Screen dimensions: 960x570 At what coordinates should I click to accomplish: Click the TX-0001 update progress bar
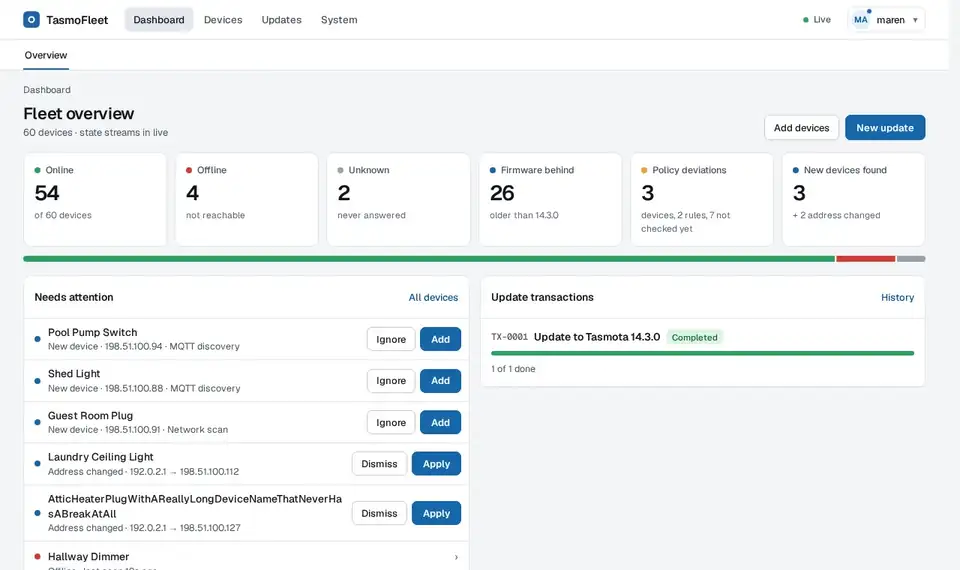(x=702, y=353)
